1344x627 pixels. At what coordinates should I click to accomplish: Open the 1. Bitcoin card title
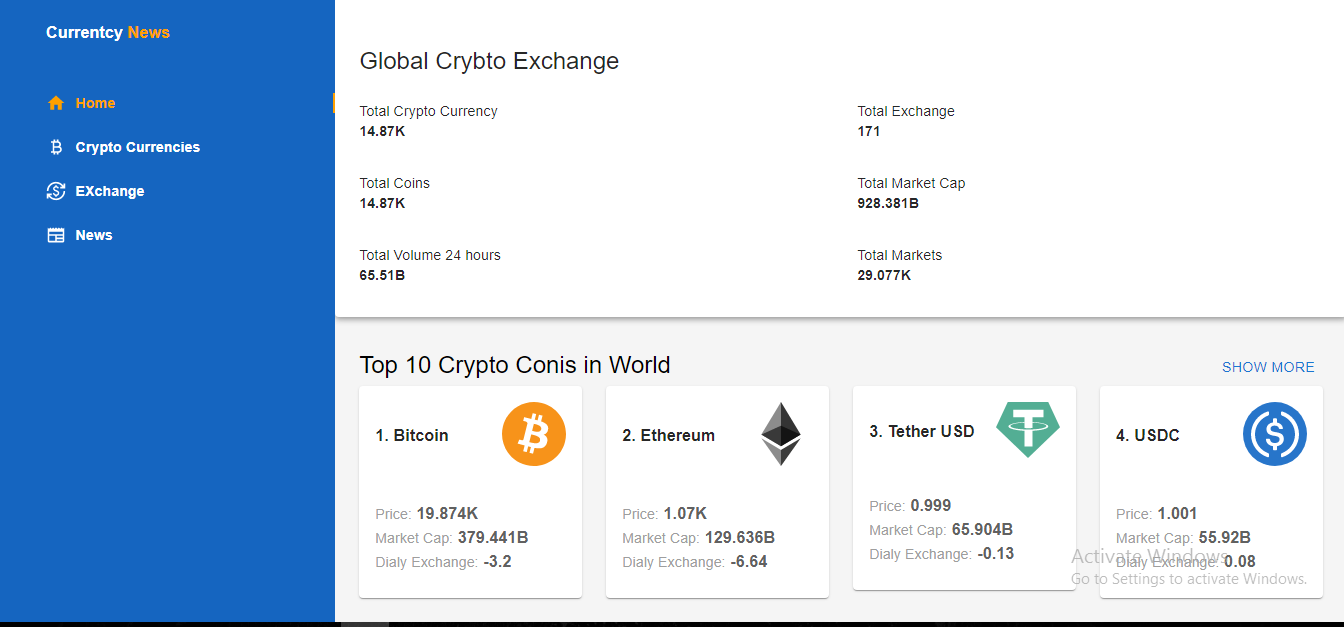412,435
